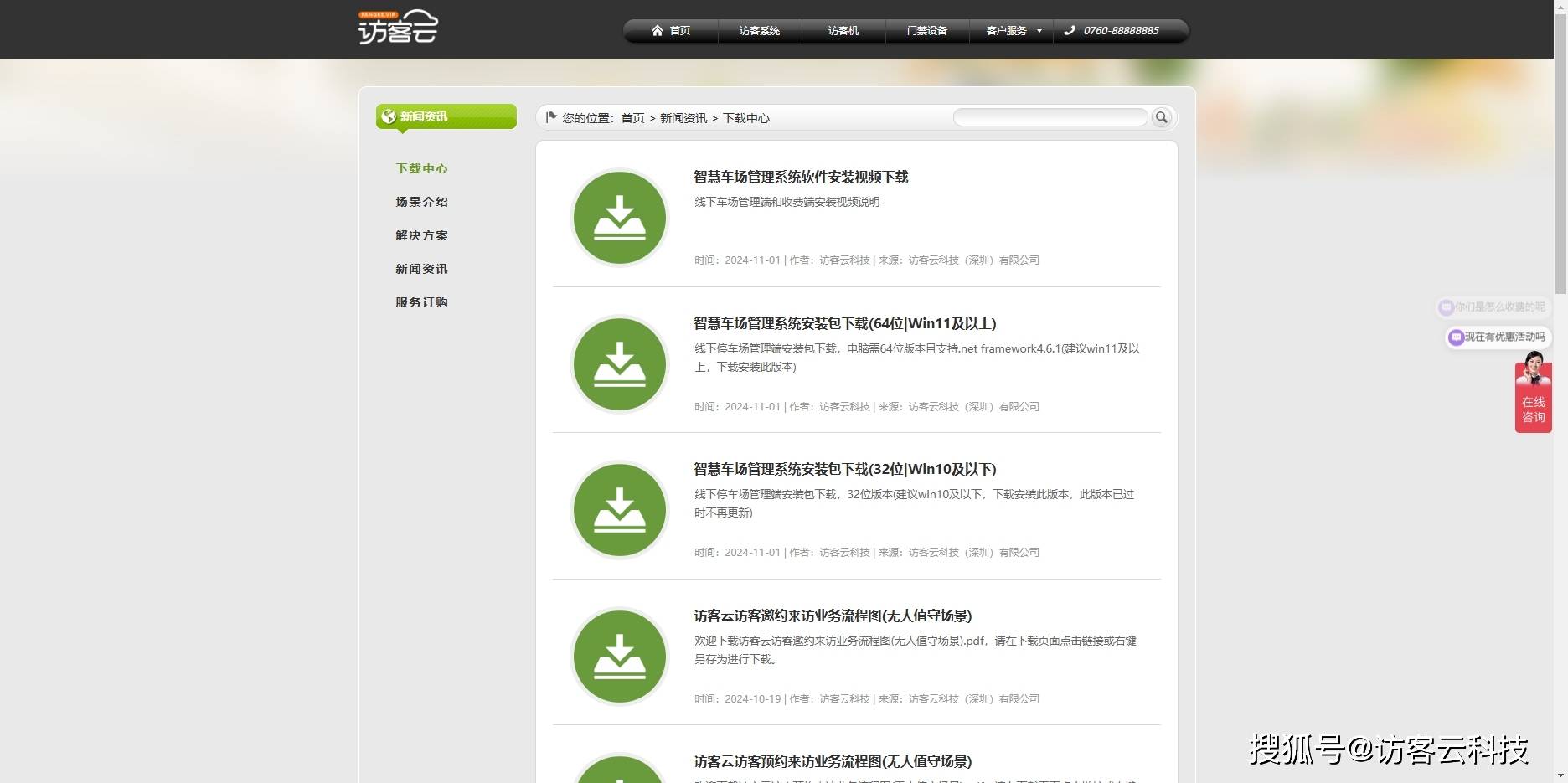
Task: Click download icon for 访客邀约来访业务流程图
Action: [619, 657]
